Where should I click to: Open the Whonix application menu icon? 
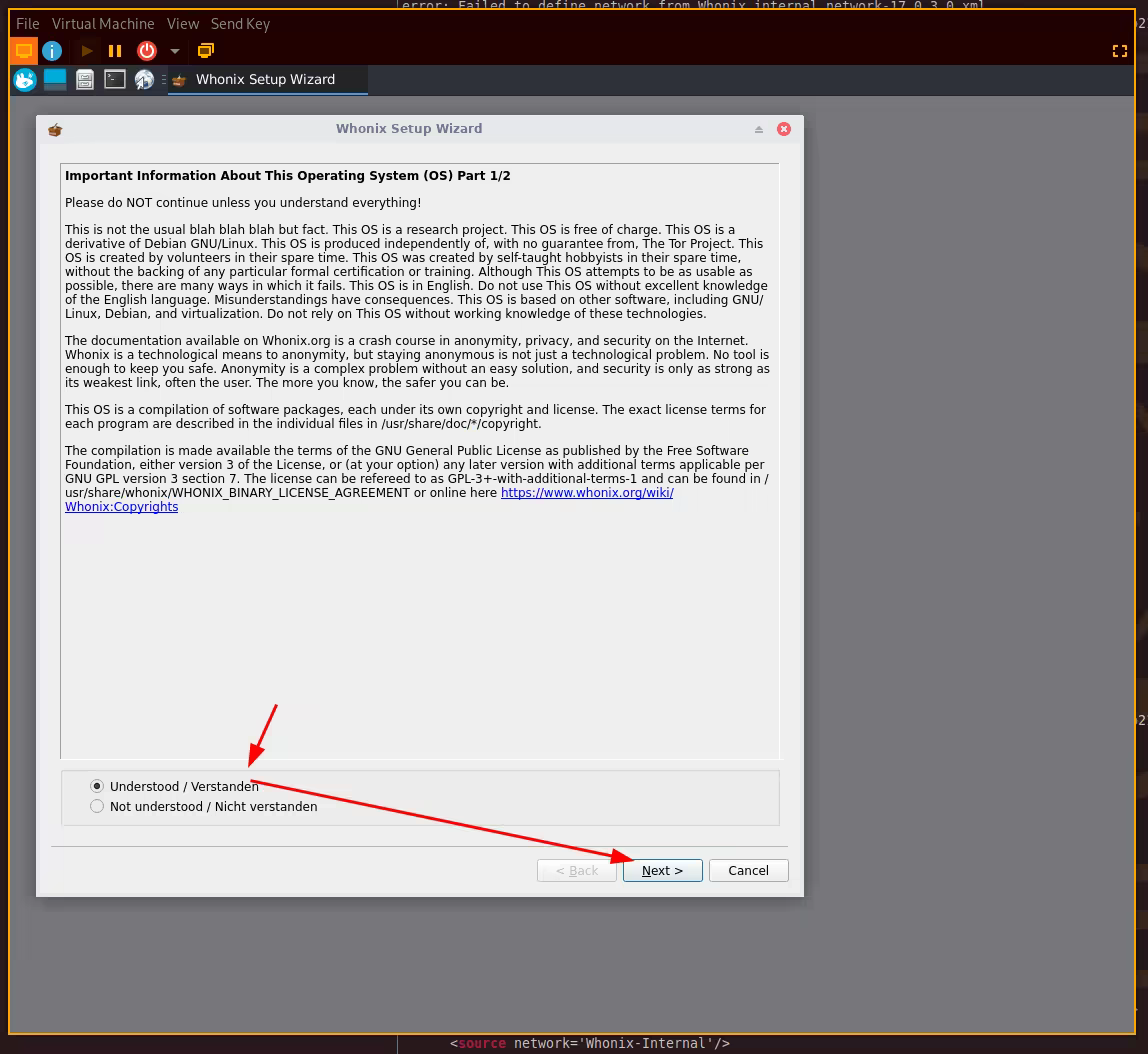(25, 79)
